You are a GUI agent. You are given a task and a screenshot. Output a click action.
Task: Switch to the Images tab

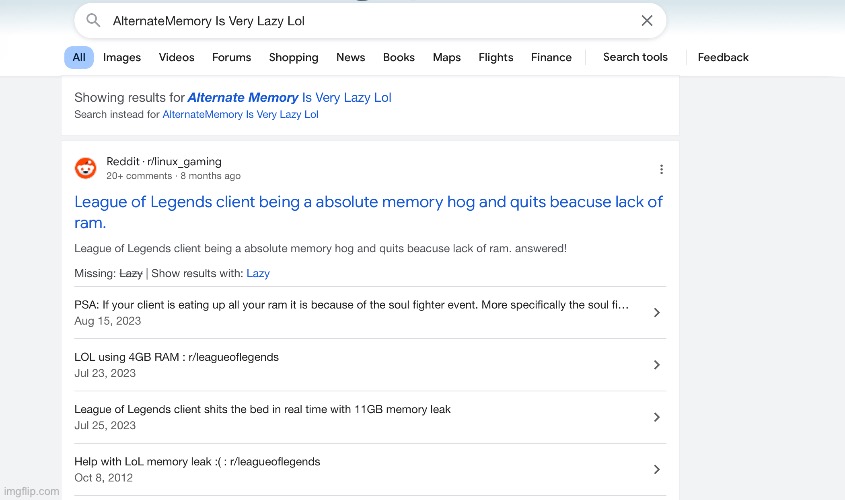point(122,57)
